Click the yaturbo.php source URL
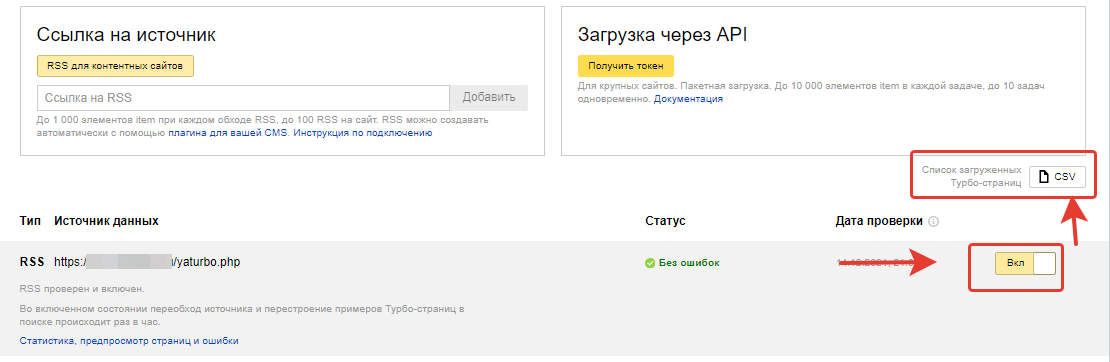Image resolution: width=1110 pixels, height=362 pixels. coord(147,262)
